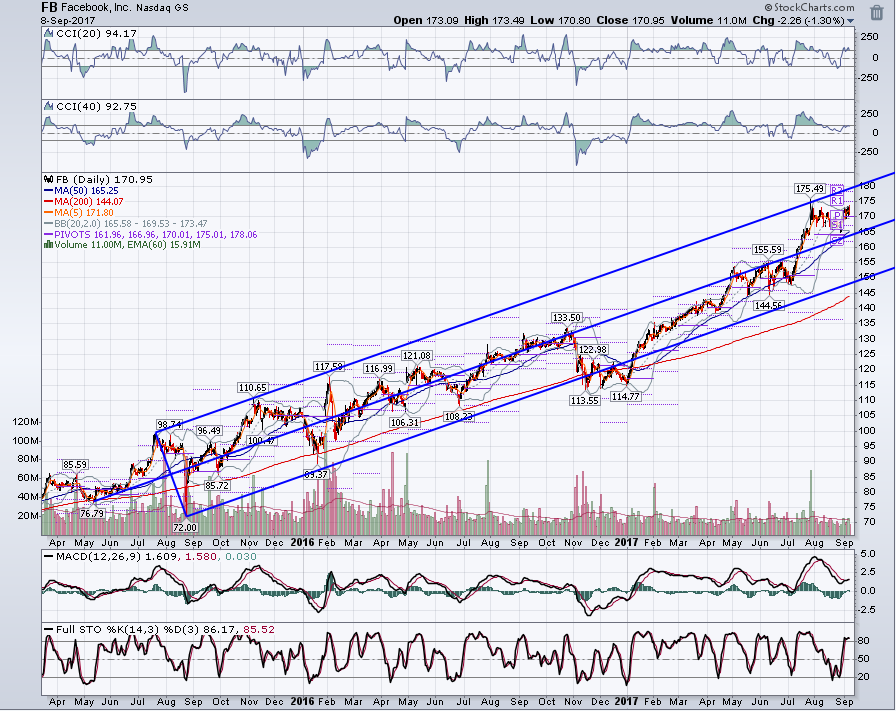896x711 pixels.
Task: Click the chart date "8-Sep-2017"
Action: pyautogui.click(x=68, y=21)
